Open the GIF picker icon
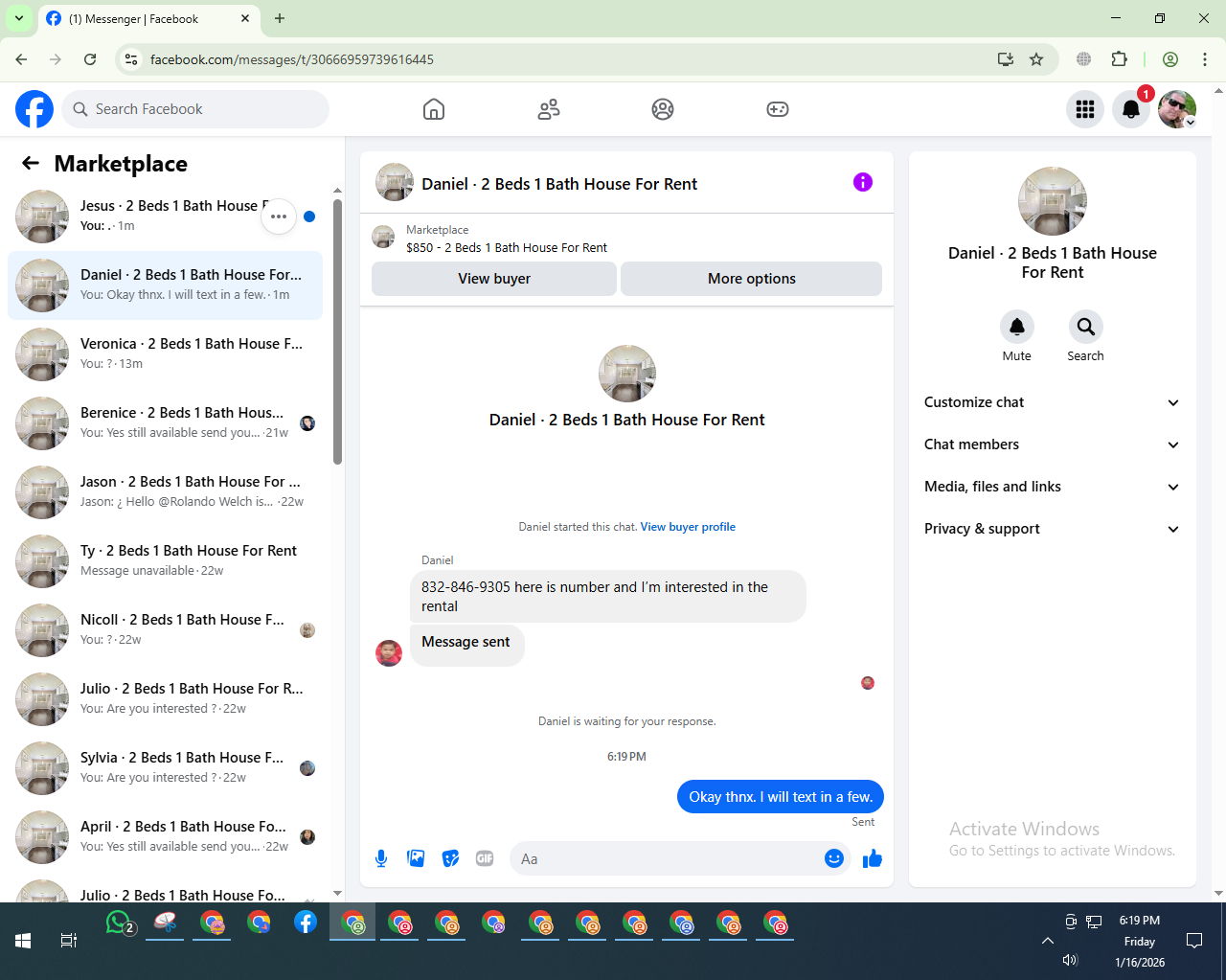Screen dimensions: 1226x980 click(x=485, y=858)
